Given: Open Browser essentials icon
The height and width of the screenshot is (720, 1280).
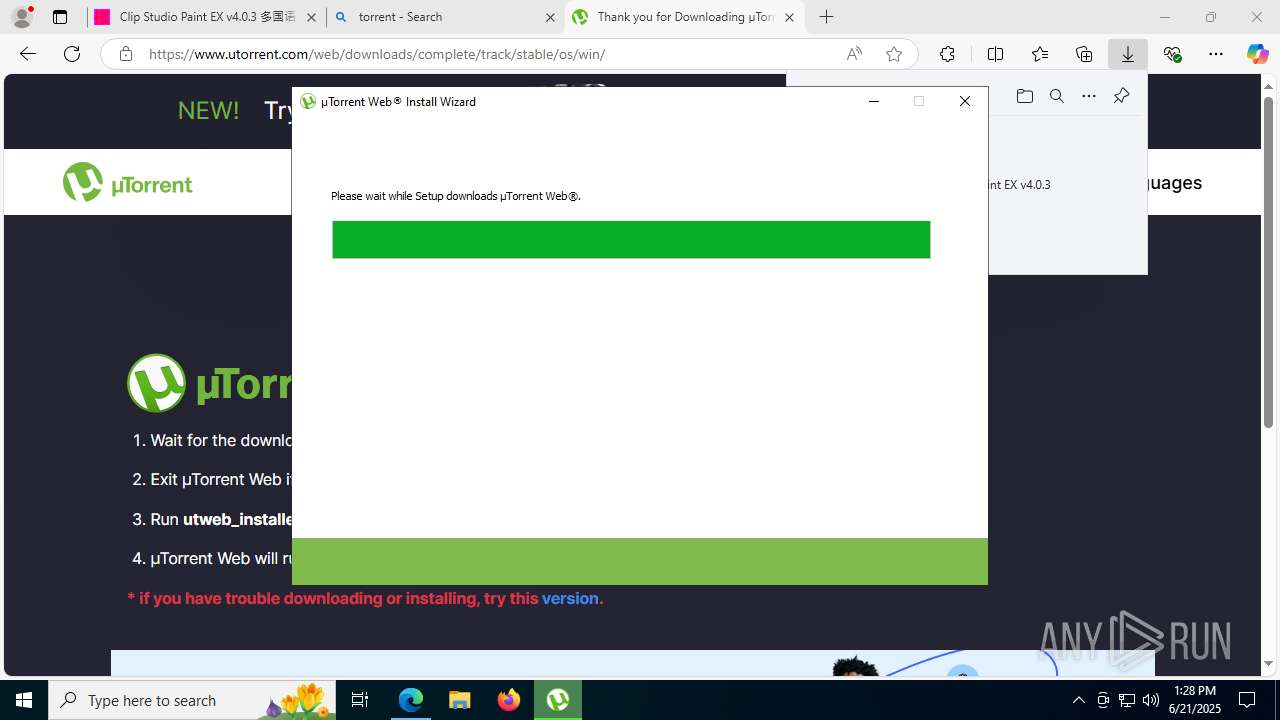Looking at the screenshot, I should [1173, 54].
